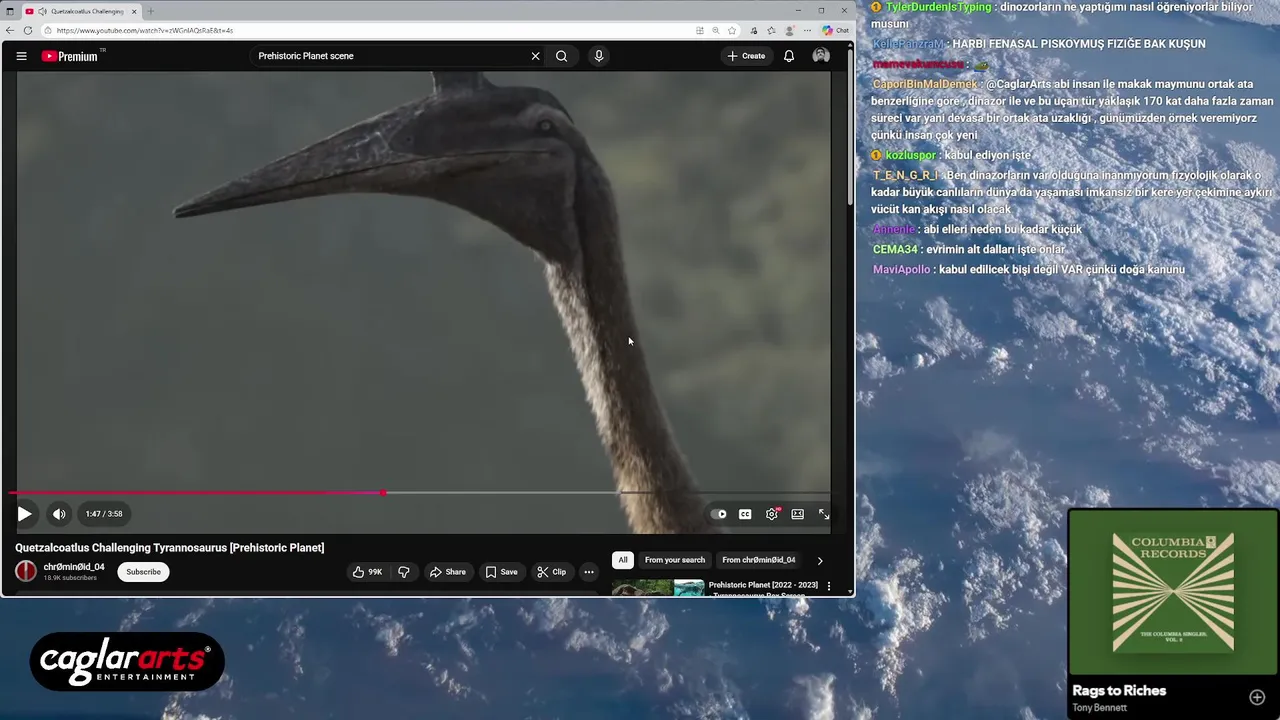Select From your search chip
1280x720 pixels.
point(675,560)
